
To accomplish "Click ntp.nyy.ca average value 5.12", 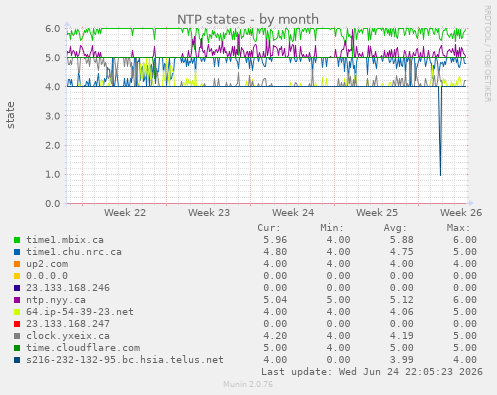I will [401, 300].
